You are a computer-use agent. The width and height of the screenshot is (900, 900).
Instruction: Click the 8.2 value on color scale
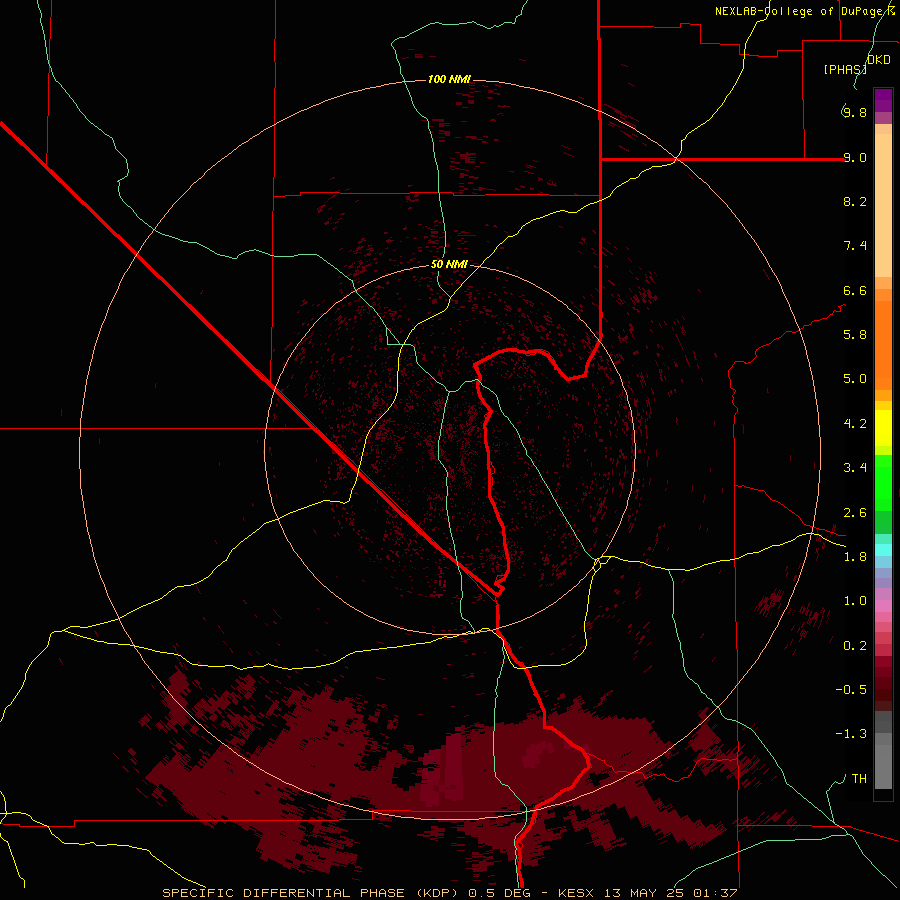pos(855,201)
